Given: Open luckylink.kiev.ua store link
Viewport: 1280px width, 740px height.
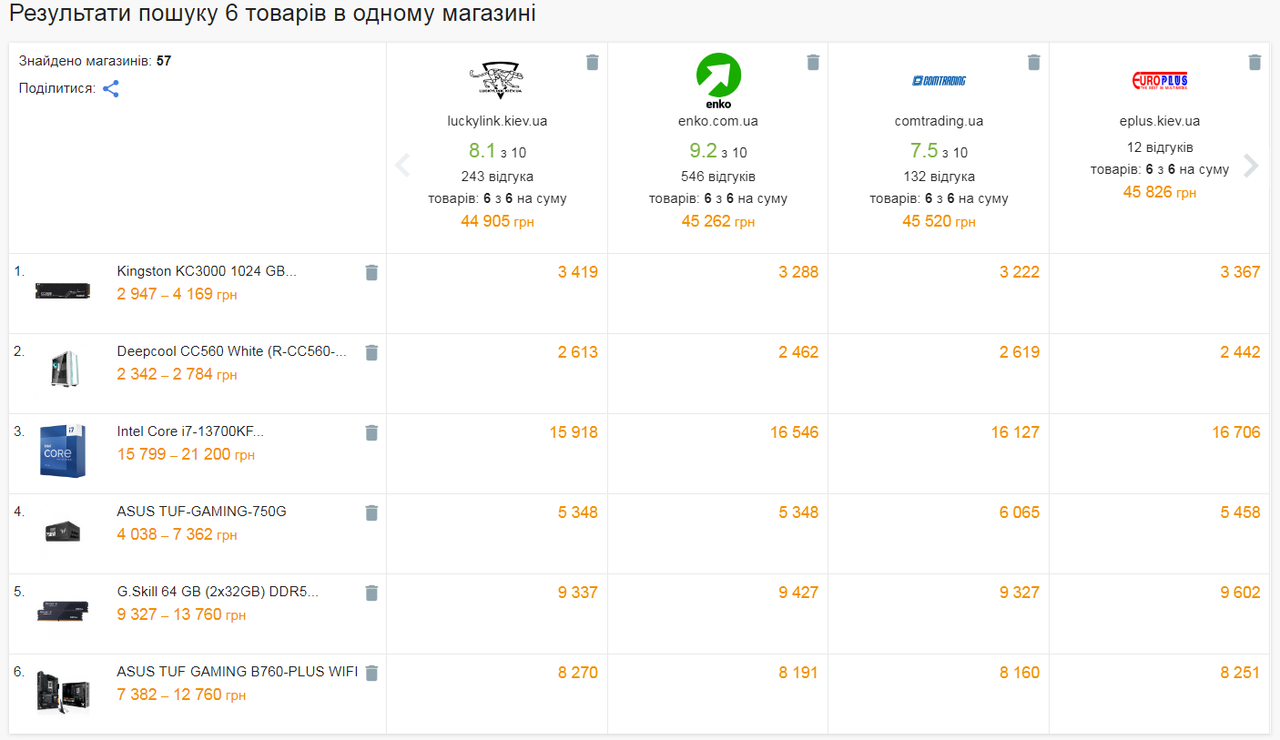Looking at the screenshot, I should click(x=497, y=121).
